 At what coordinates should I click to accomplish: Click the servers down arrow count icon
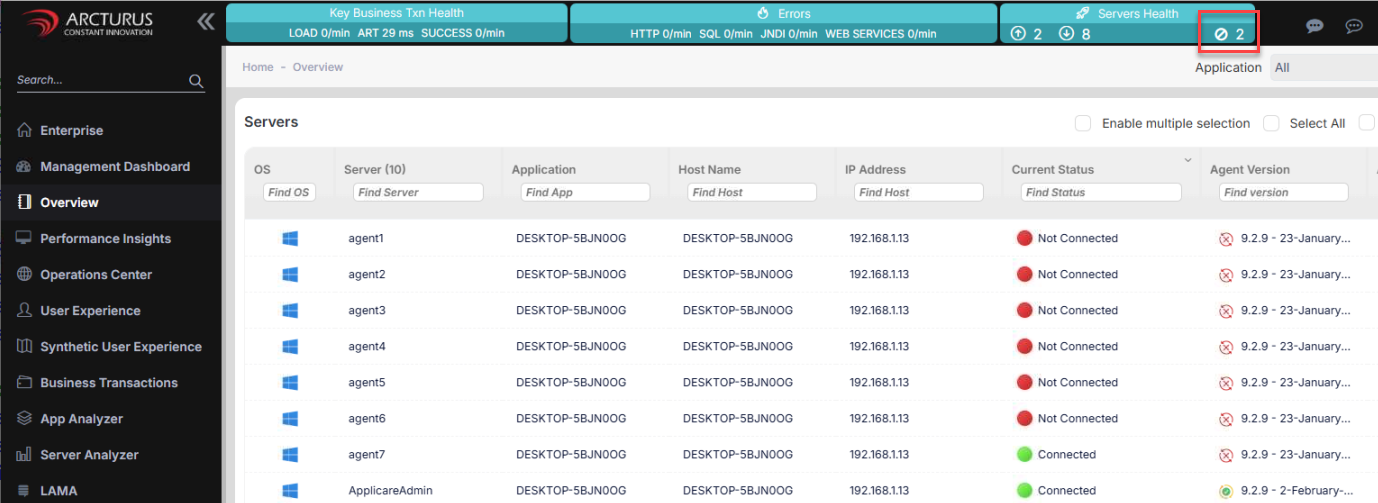click(1066, 34)
